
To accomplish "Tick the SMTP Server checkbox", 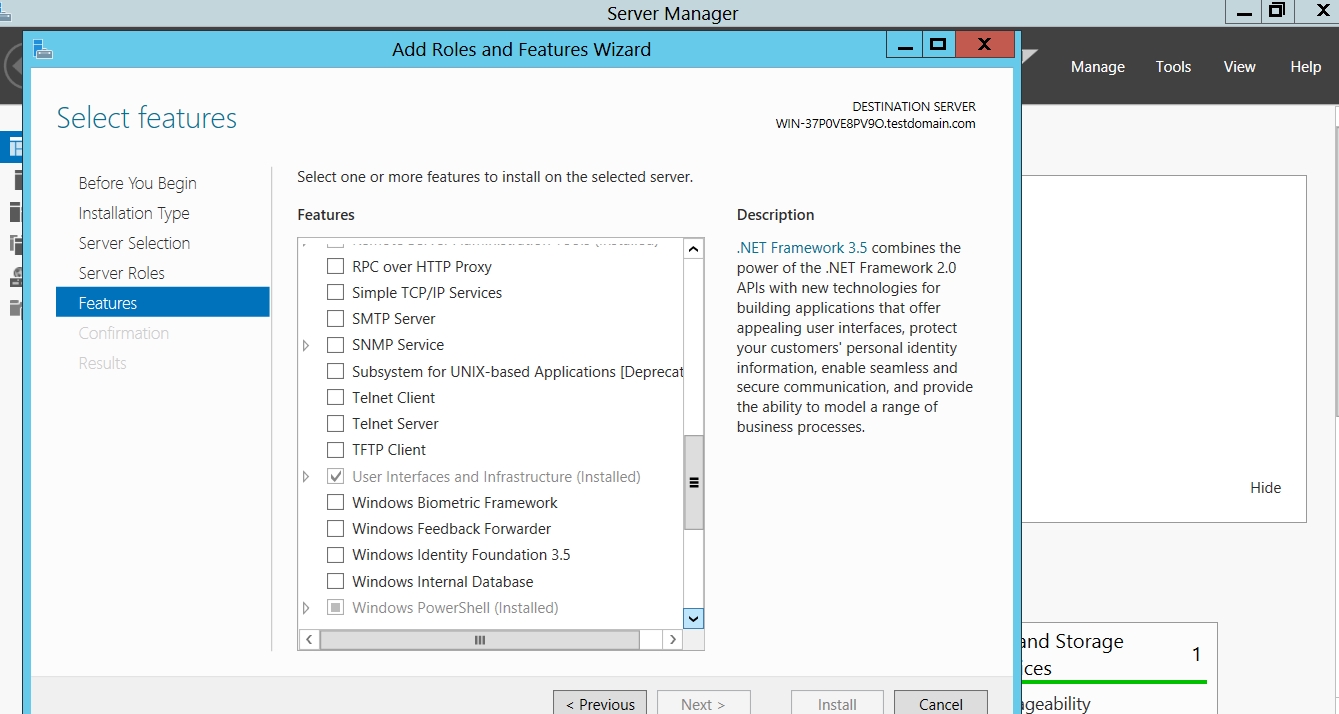I will [x=336, y=319].
